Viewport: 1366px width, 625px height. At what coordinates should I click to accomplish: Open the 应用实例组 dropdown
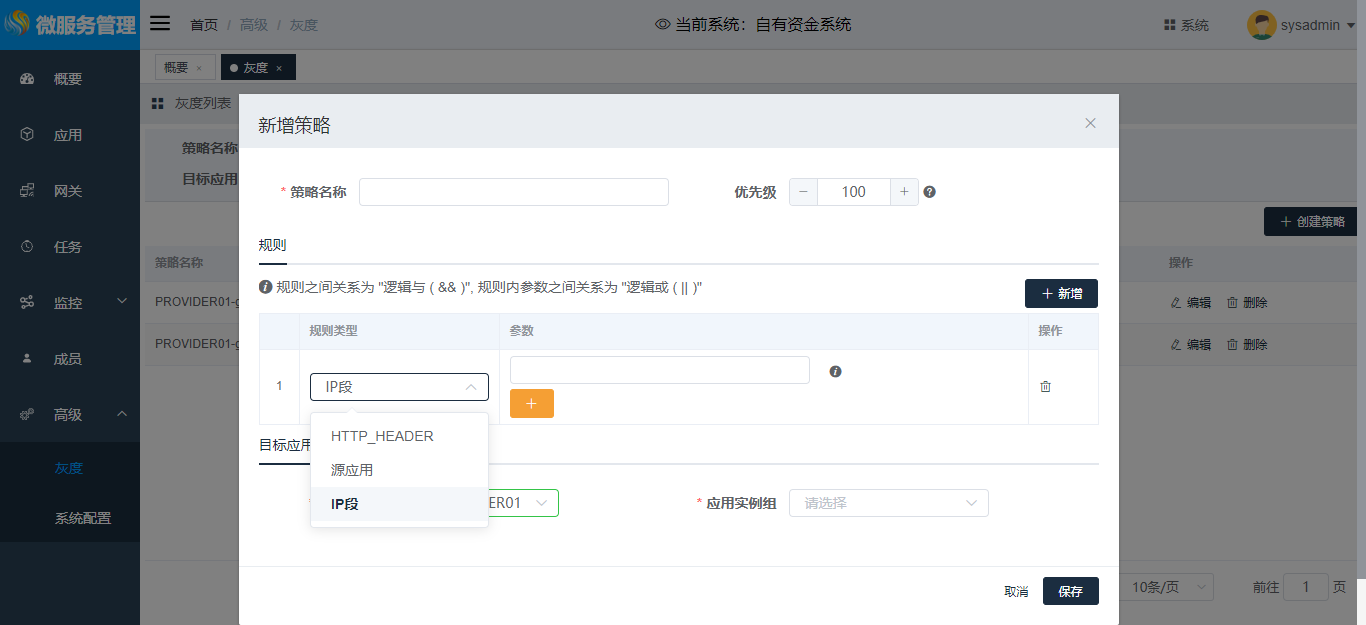(888, 503)
